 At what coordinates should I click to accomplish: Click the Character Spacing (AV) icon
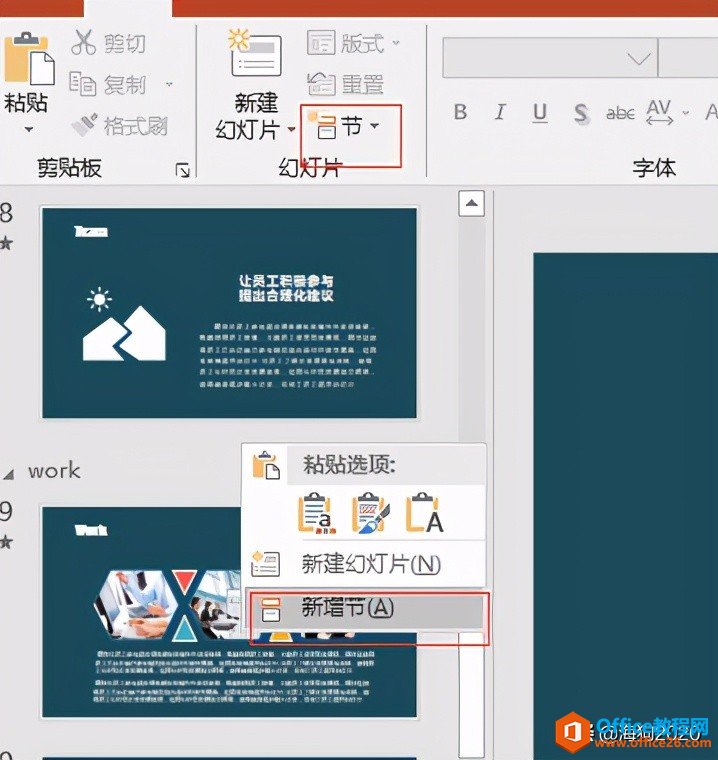(659, 112)
